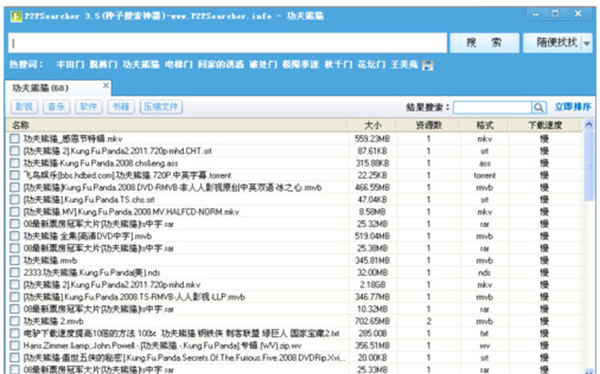Viewport: 600px width, 374px height.
Task: Check the Hans.Zimmer zip.wv row checkbox
Action: 15,346
